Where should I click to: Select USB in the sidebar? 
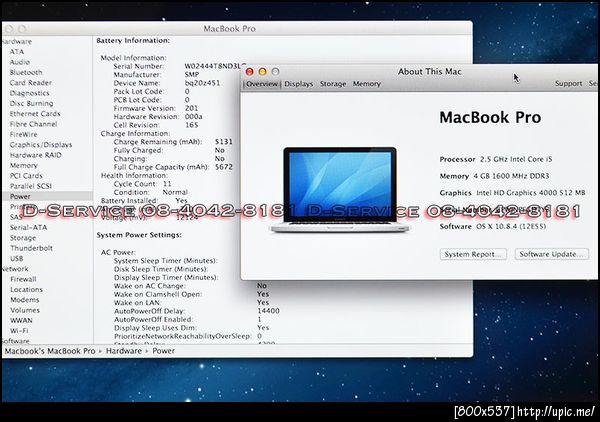point(16,258)
